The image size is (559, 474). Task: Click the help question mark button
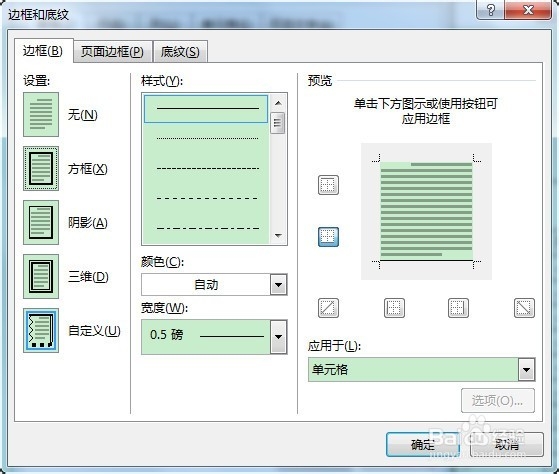coord(490,10)
